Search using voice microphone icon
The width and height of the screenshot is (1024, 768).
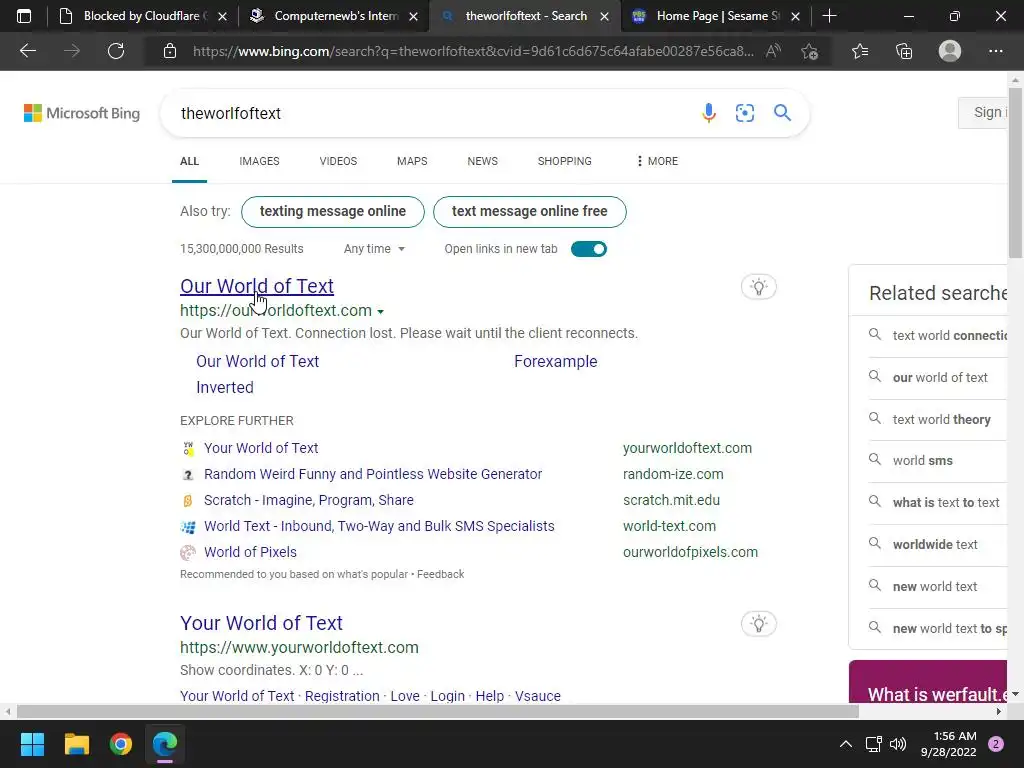[x=709, y=113]
